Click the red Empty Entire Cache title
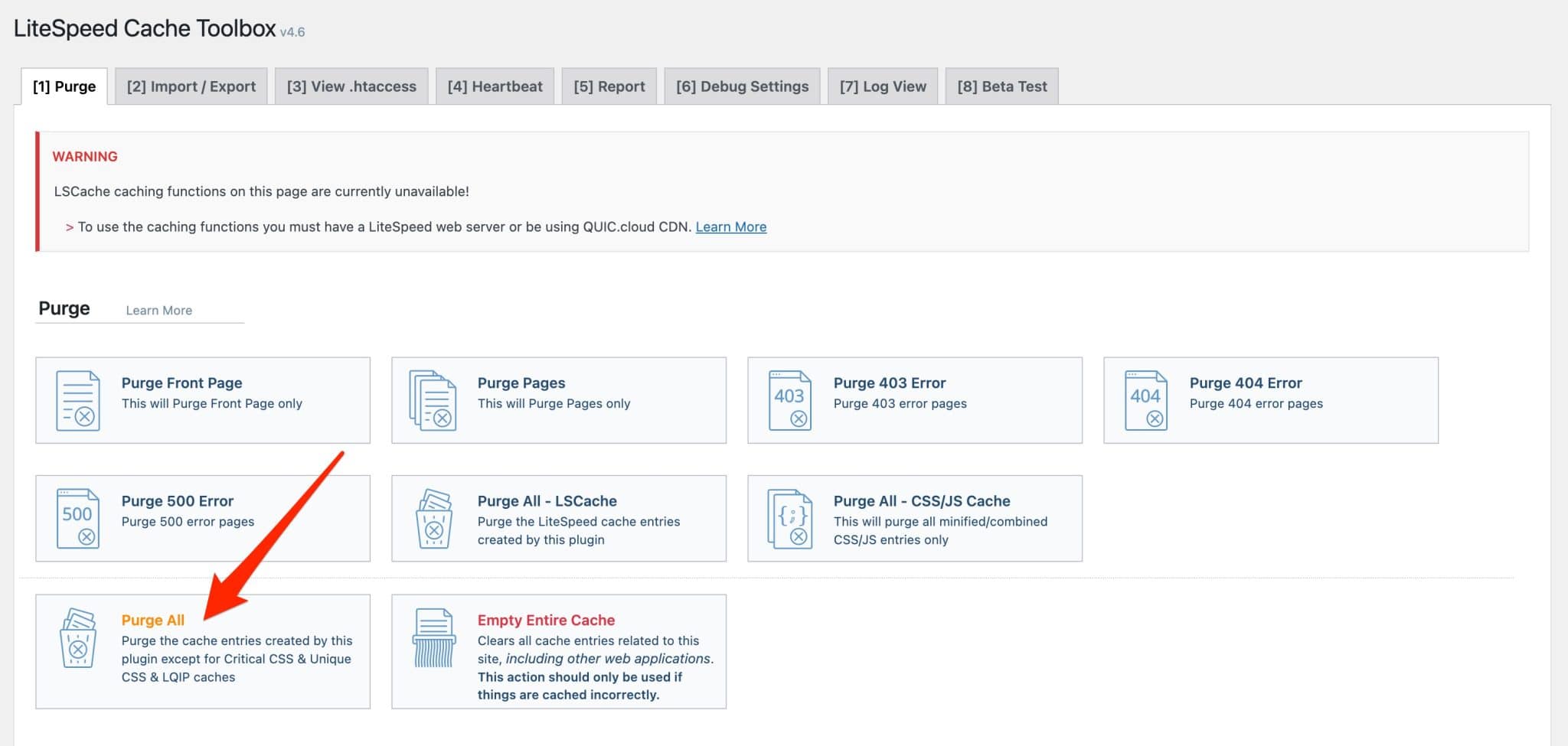This screenshot has width=1568, height=746. pos(547,620)
